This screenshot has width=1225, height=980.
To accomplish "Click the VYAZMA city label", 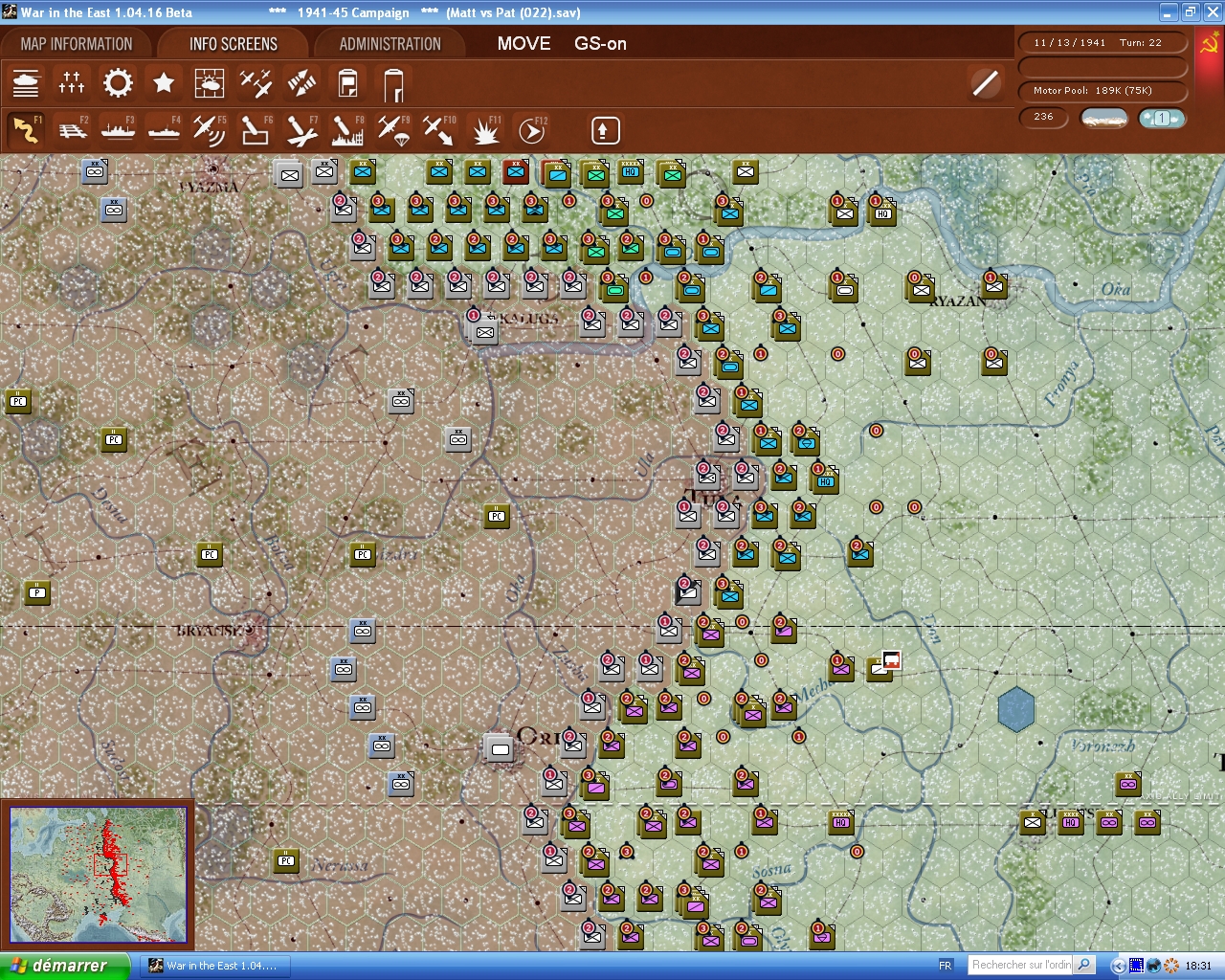I will 209,187.
